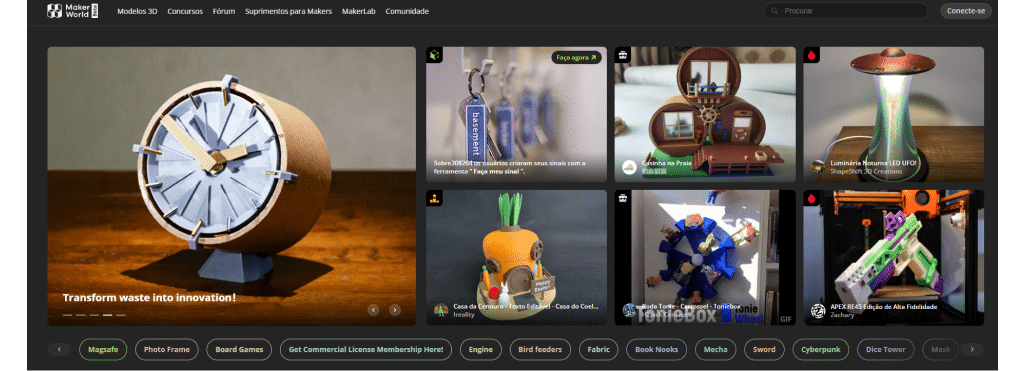
Task: Select Mask tag
Action: pos(940,349)
